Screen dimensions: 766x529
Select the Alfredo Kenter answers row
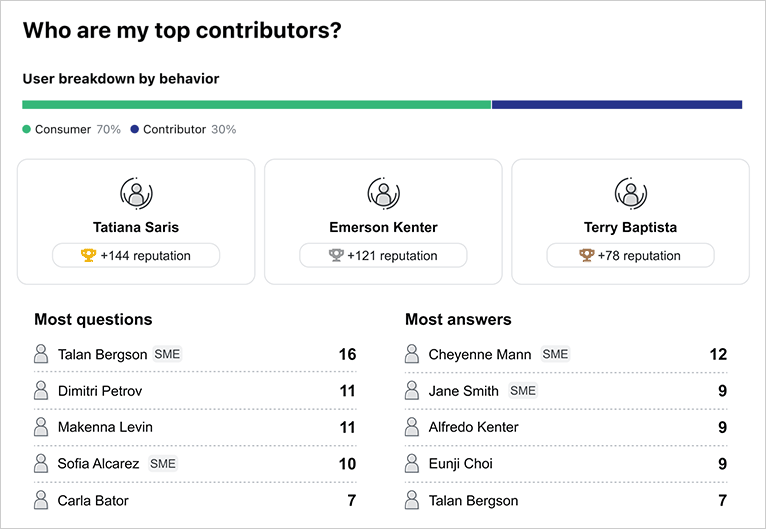[565, 427]
